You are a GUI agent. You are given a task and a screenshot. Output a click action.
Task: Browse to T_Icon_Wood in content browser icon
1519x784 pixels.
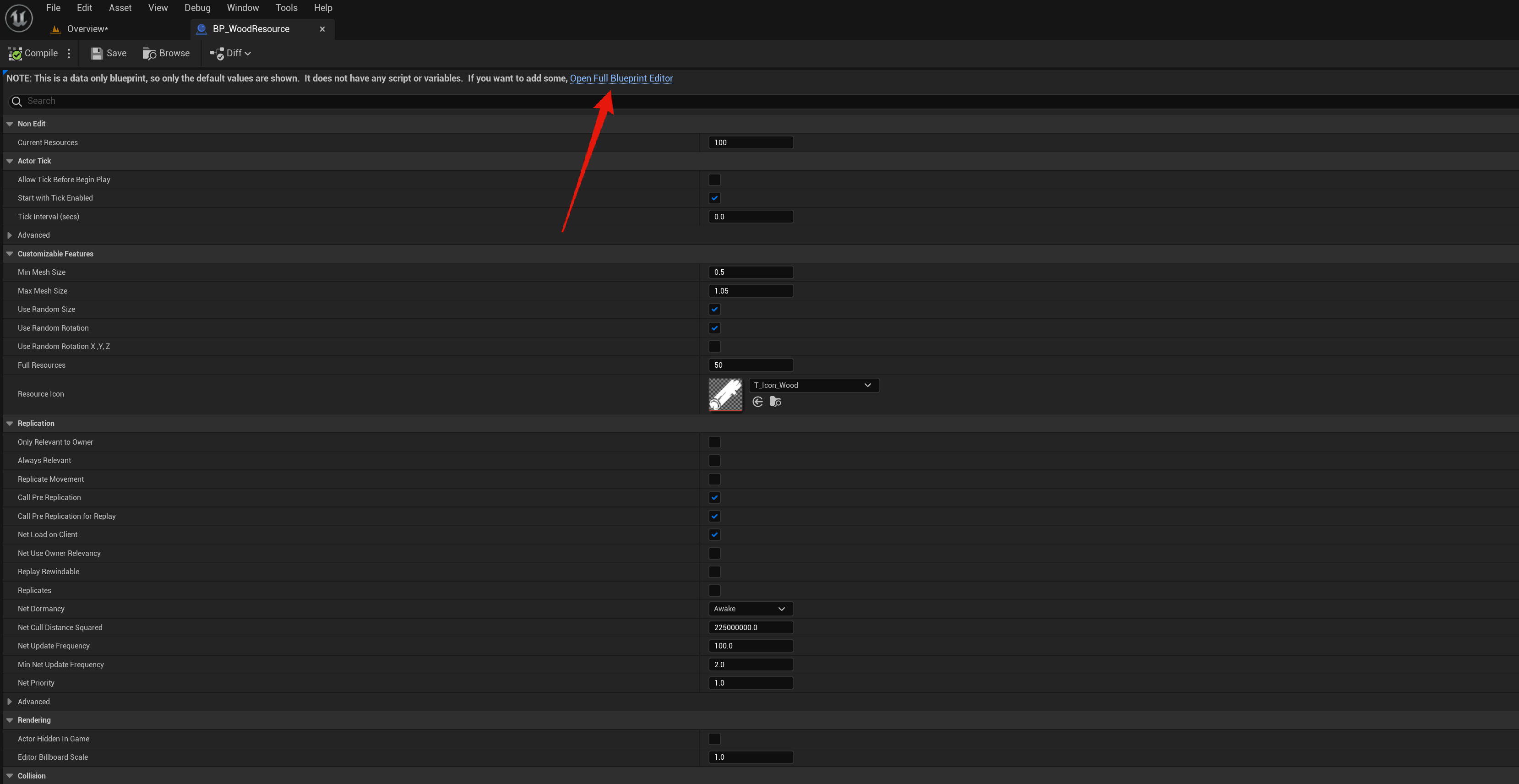point(775,402)
